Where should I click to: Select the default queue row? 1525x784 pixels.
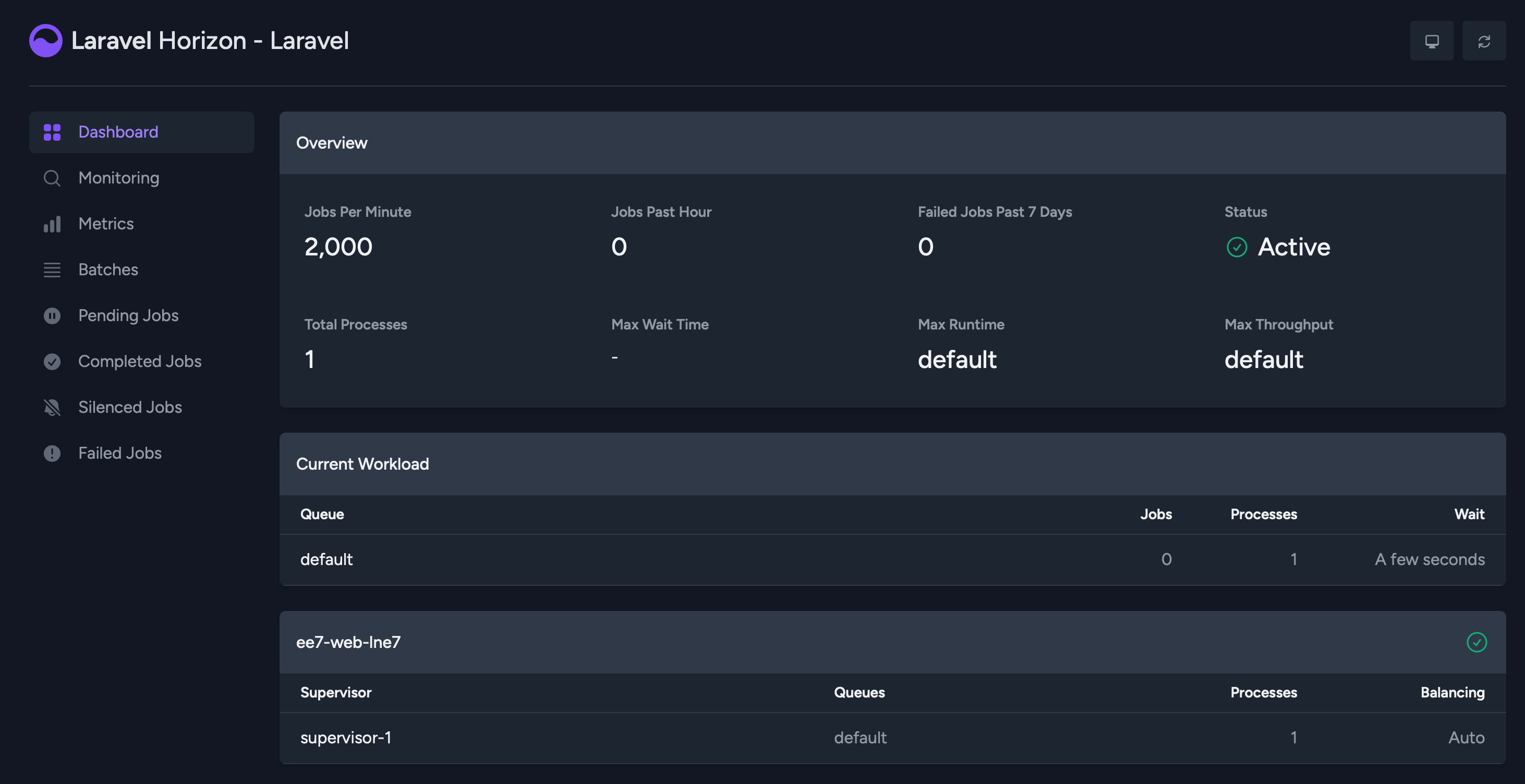326,559
